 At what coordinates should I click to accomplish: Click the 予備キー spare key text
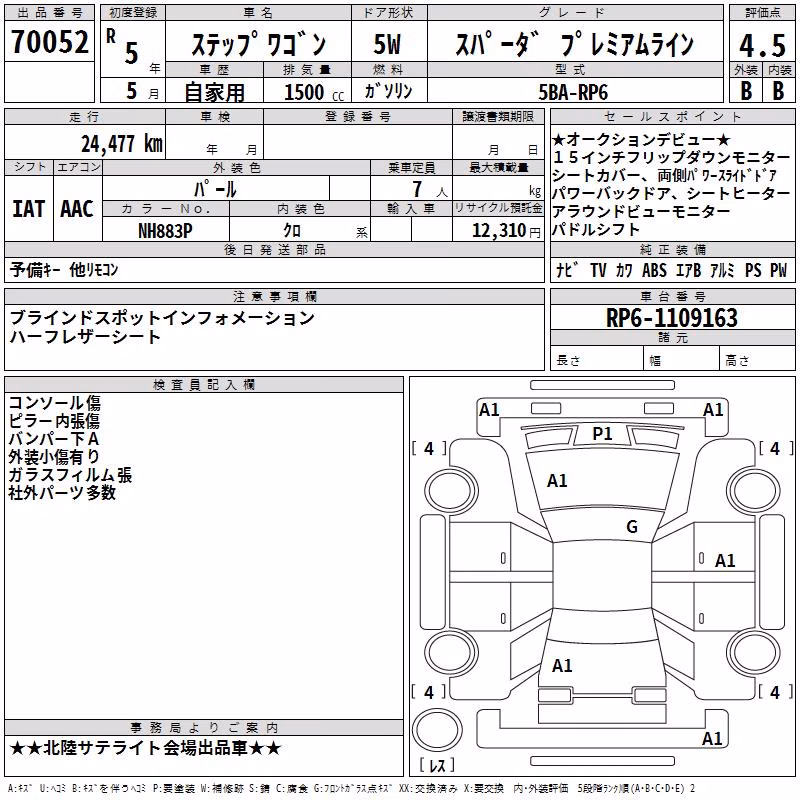tap(35, 269)
